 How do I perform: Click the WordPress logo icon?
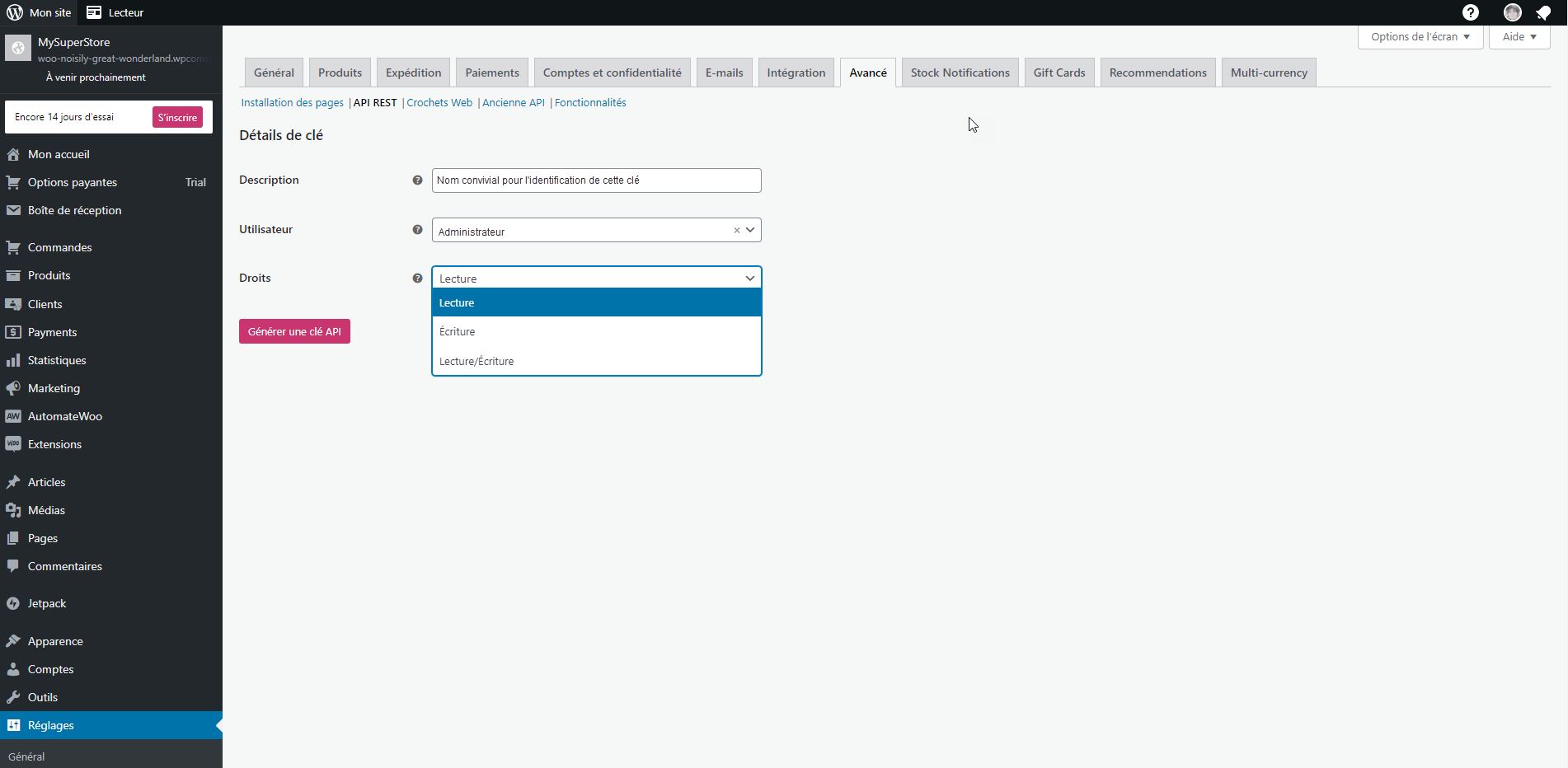(15, 12)
